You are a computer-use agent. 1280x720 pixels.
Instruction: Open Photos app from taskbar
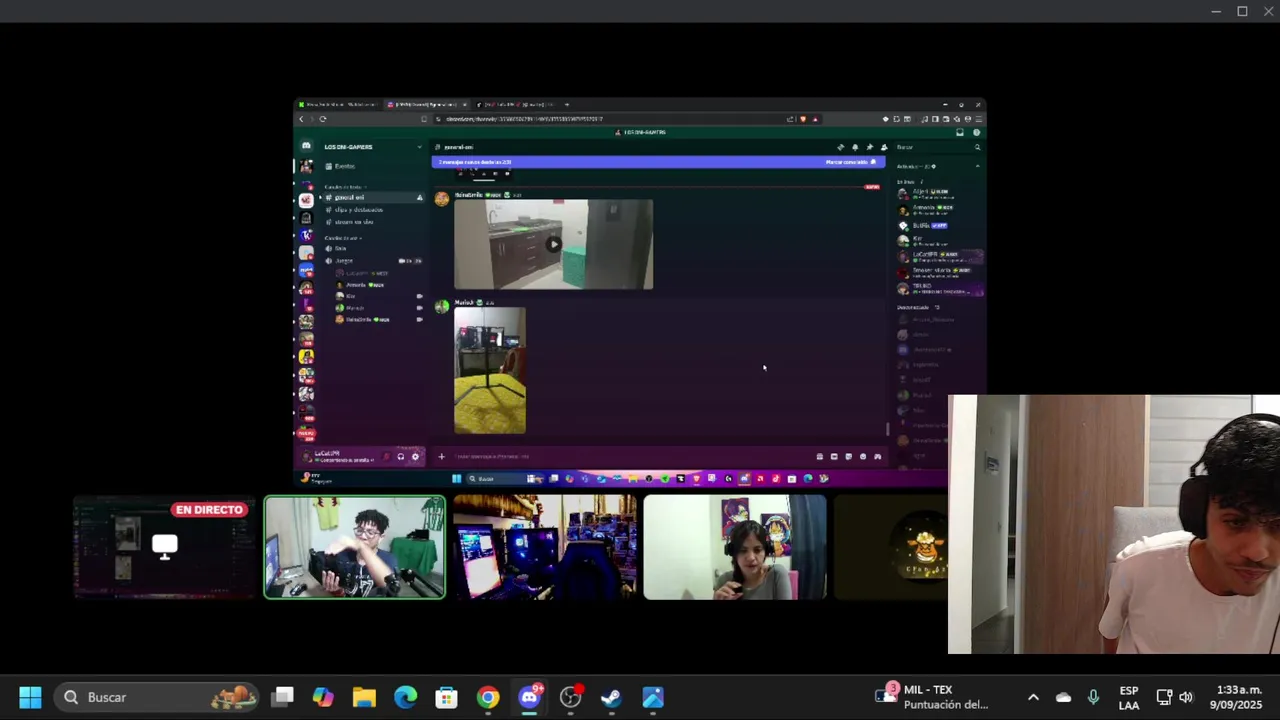click(652, 697)
